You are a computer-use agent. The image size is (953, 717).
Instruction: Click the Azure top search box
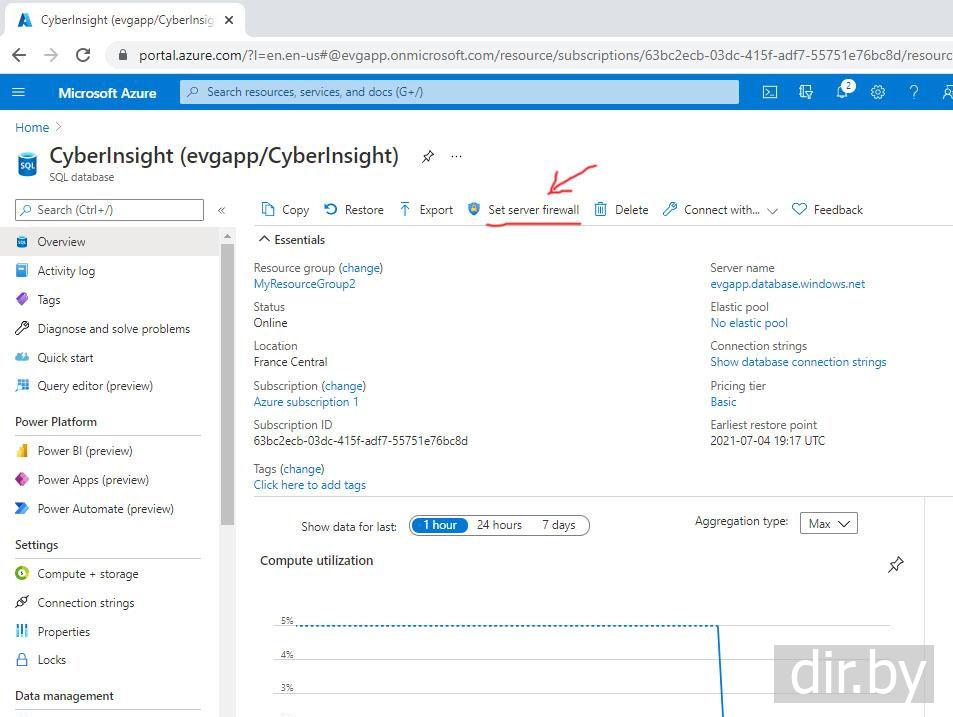coord(460,92)
